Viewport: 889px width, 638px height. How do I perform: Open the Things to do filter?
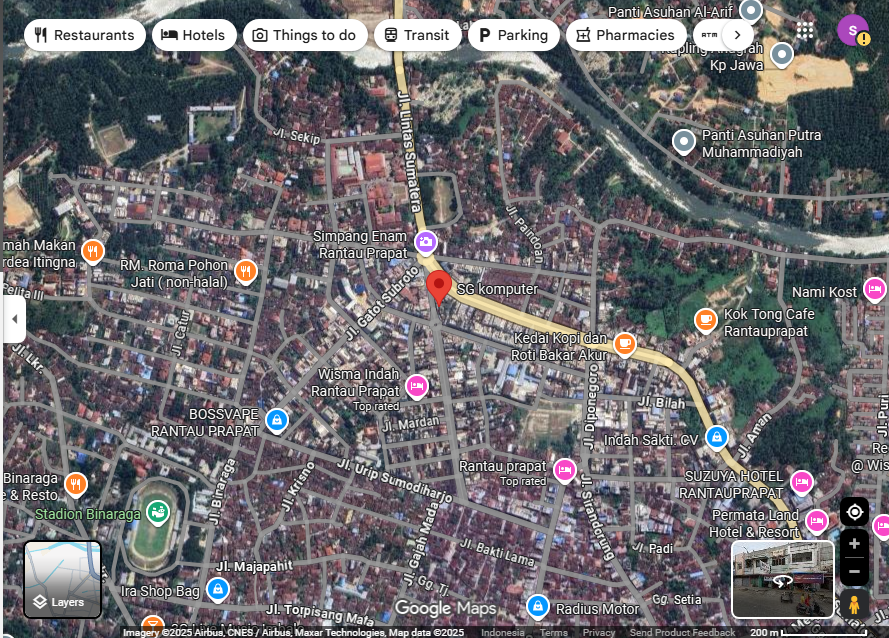click(305, 35)
